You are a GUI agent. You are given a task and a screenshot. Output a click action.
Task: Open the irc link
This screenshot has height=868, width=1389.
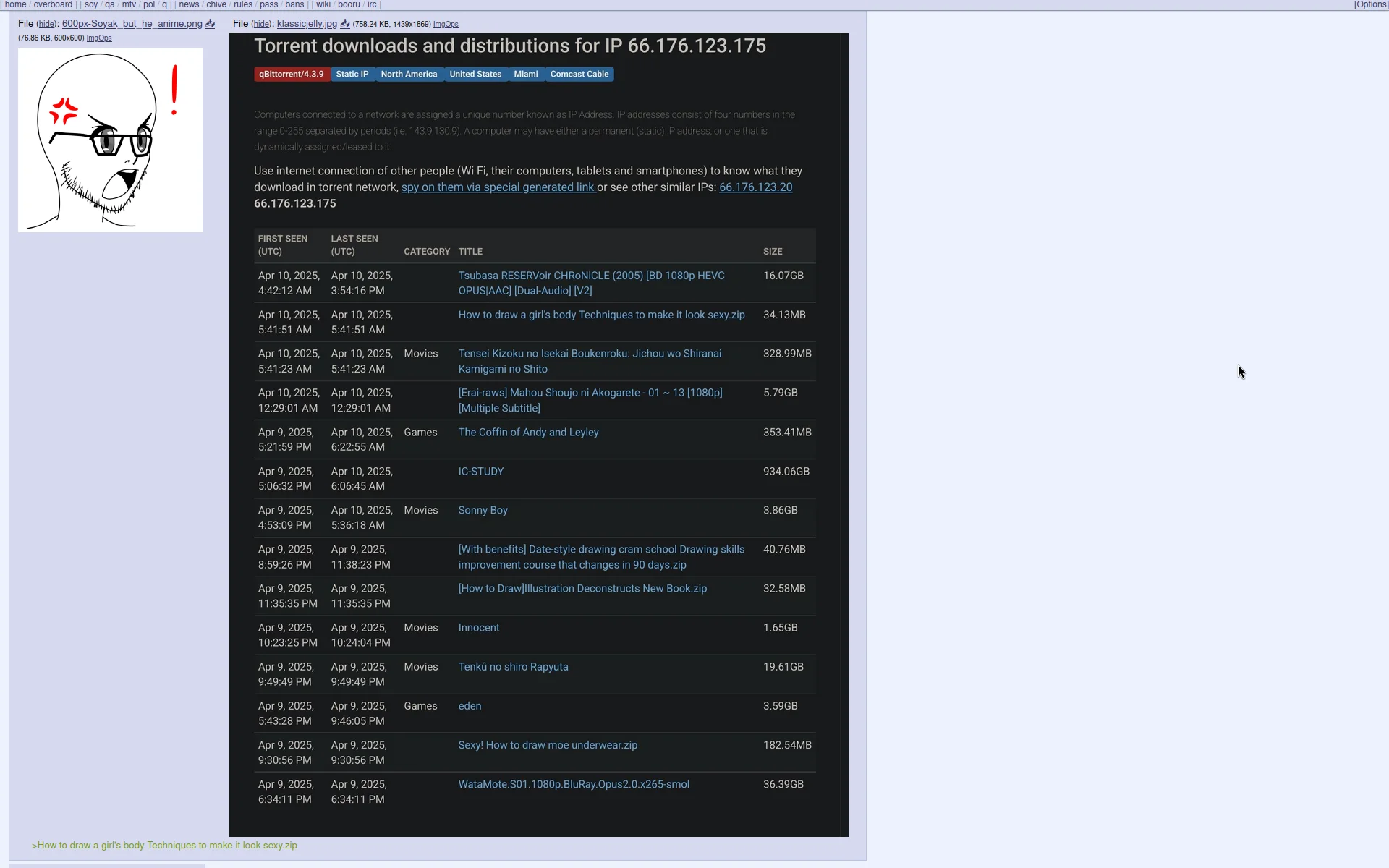372,4
